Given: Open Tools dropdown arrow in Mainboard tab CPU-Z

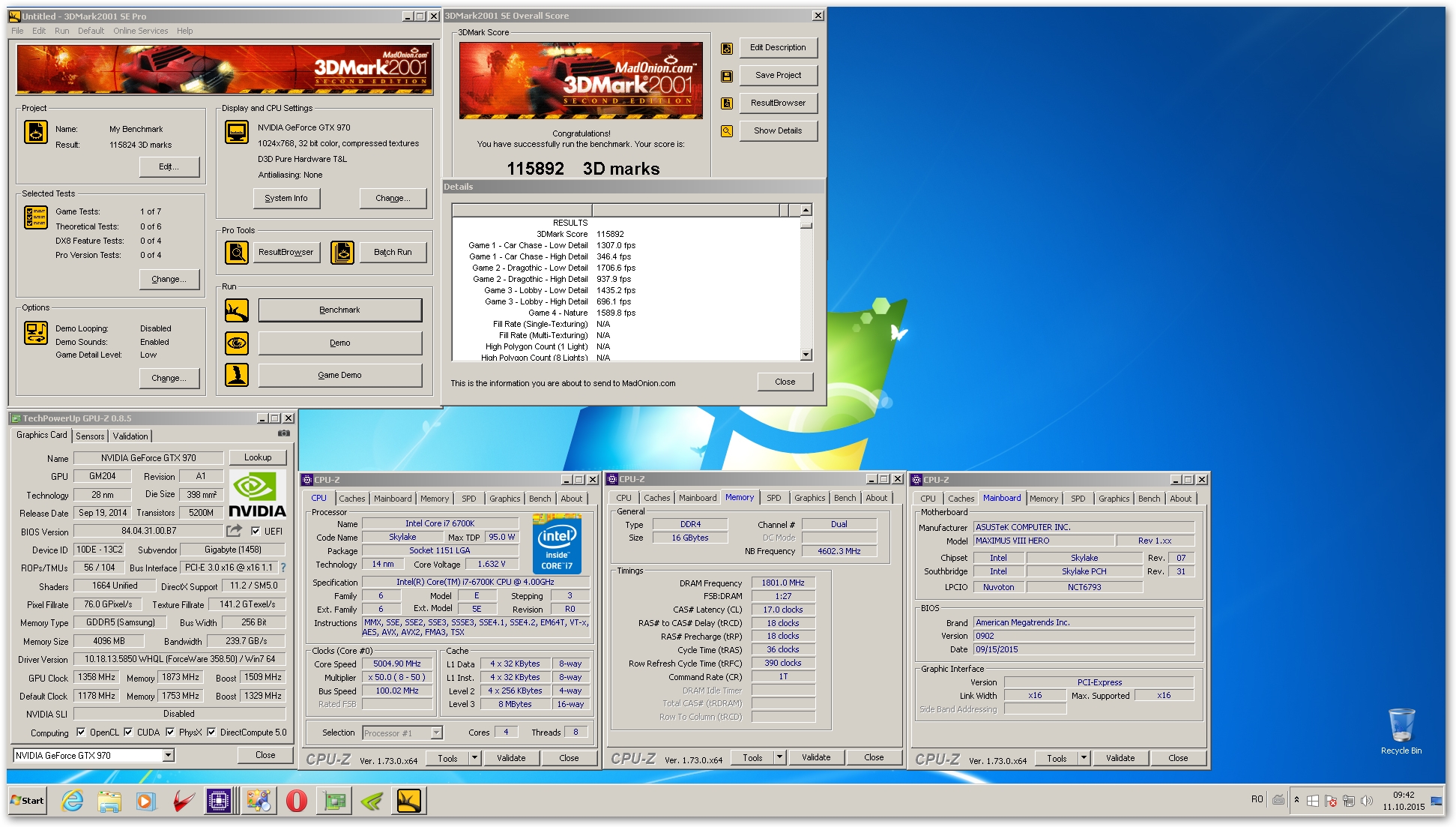Looking at the screenshot, I should [x=1084, y=758].
